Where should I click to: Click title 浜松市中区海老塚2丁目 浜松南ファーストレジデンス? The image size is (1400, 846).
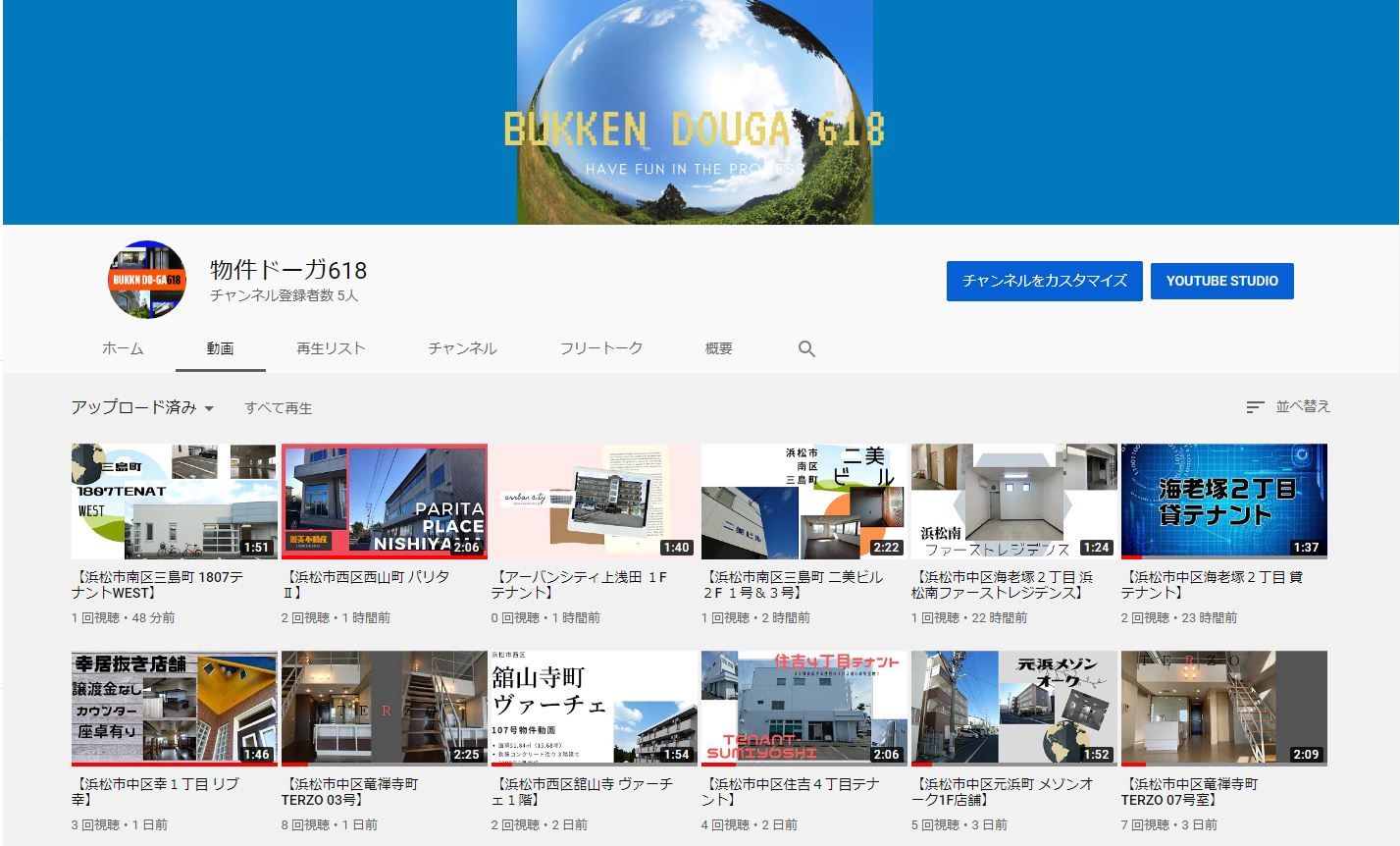pyautogui.click(x=1003, y=585)
